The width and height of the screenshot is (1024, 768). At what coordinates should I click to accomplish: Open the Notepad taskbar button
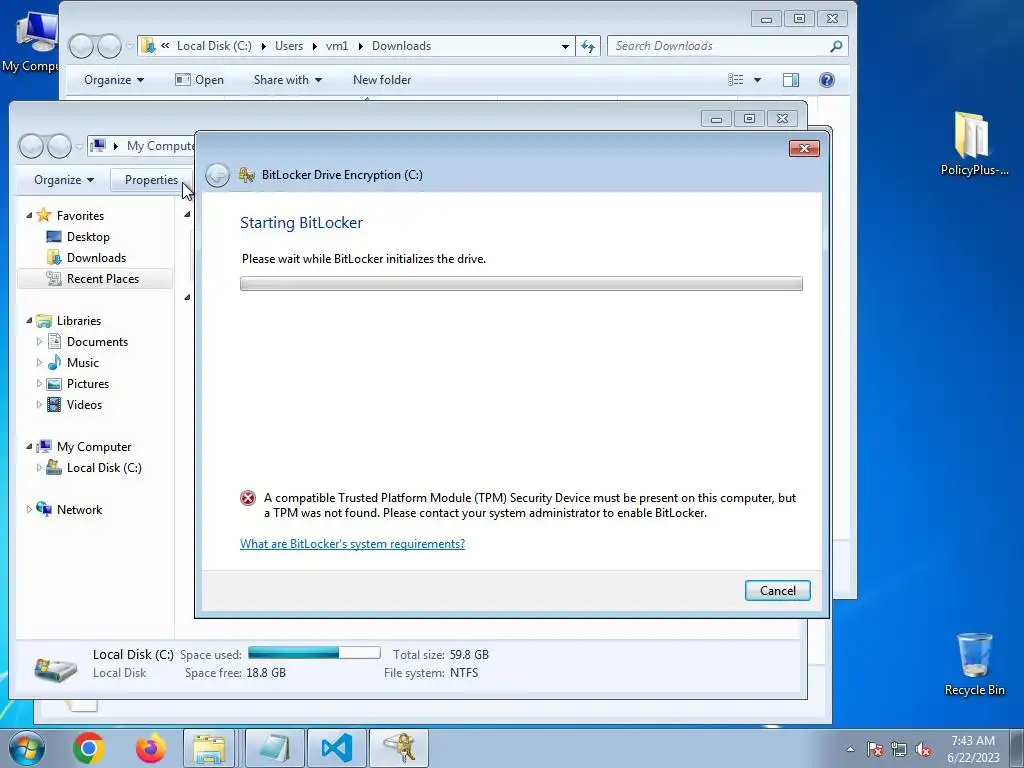[274, 748]
